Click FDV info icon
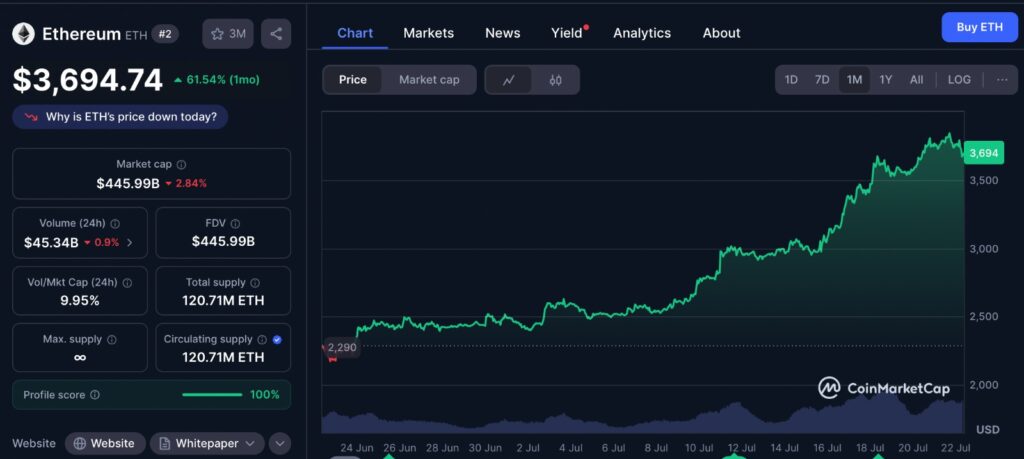Viewport: 1024px width, 459px height. pyautogui.click(x=235, y=223)
